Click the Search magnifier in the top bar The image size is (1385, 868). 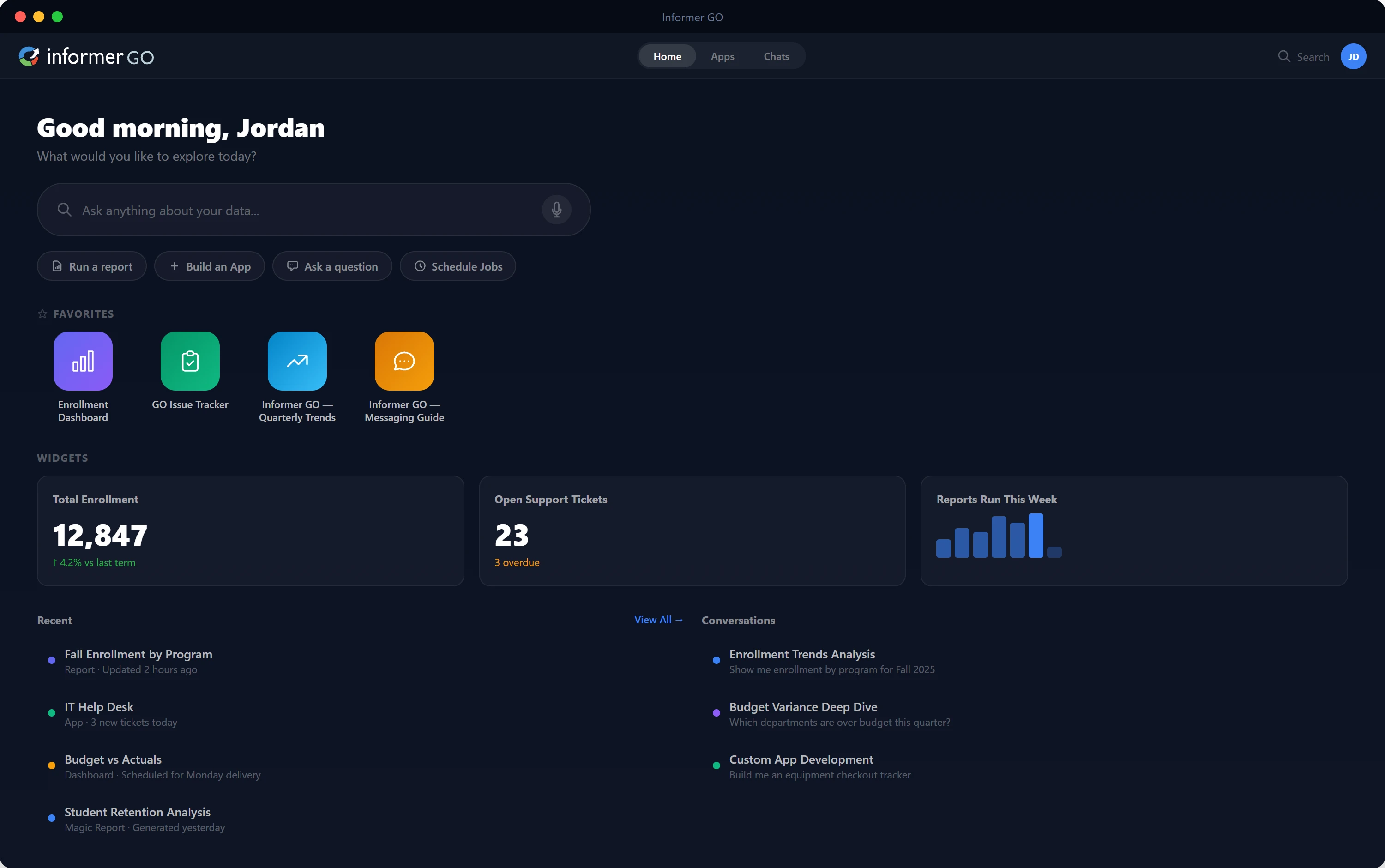coord(1284,56)
